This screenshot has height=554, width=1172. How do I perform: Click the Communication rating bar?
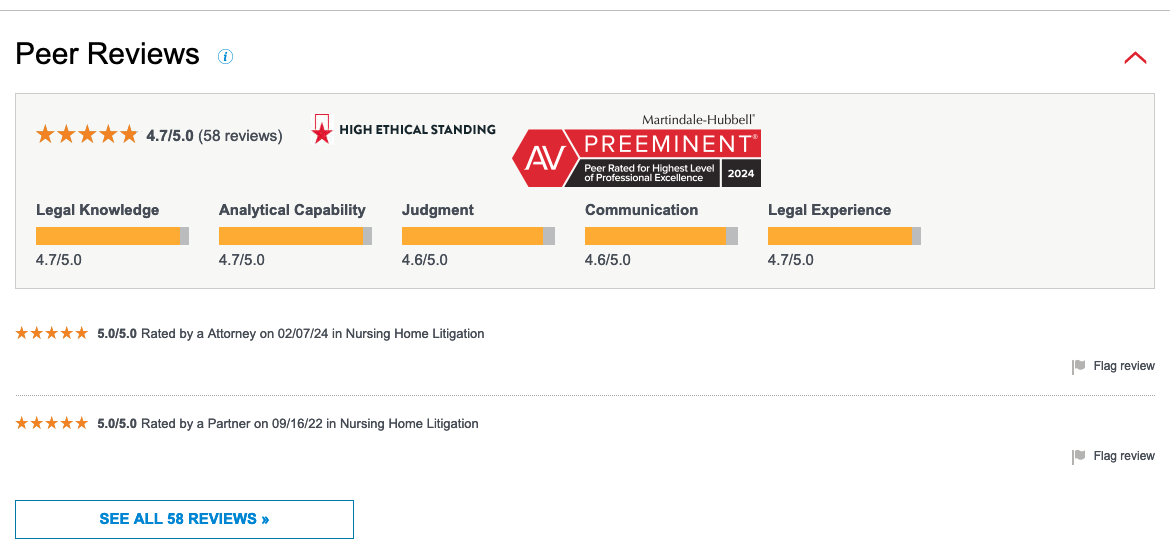[x=661, y=236]
